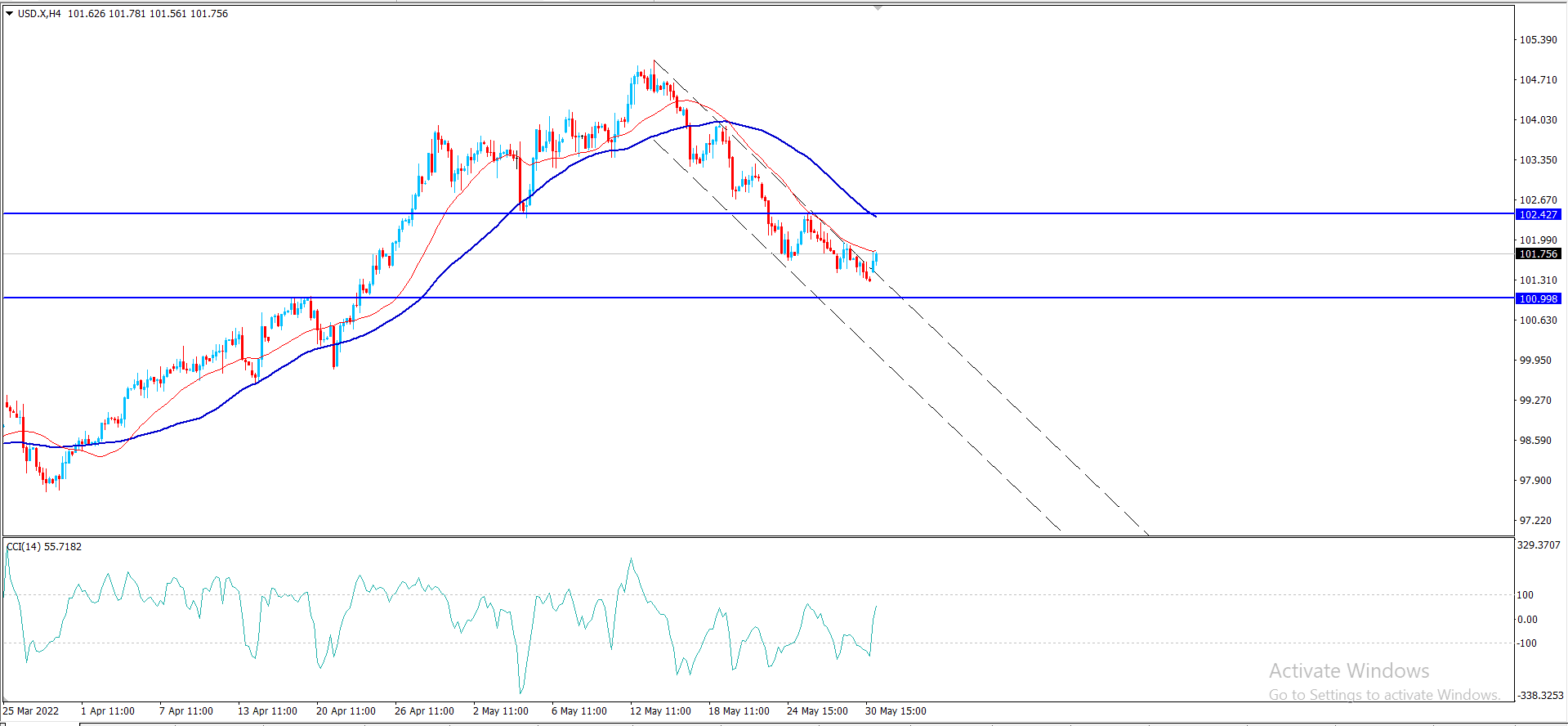Screen dimensions: 1568x726
Task: Click the 12 May 11:00 time label
Action: click(660, 711)
